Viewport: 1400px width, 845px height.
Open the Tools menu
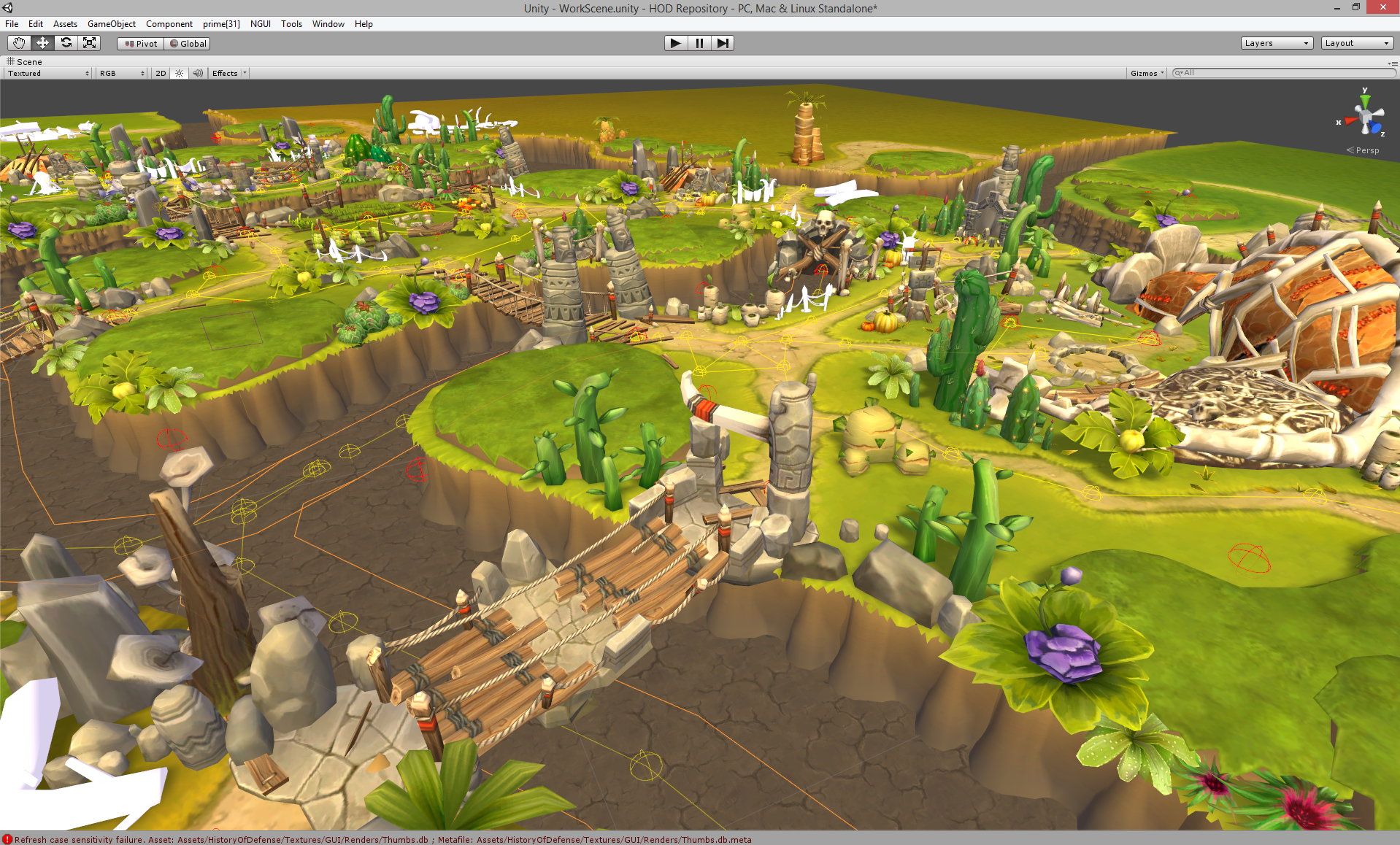pyautogui.click(x=291, y=24)
